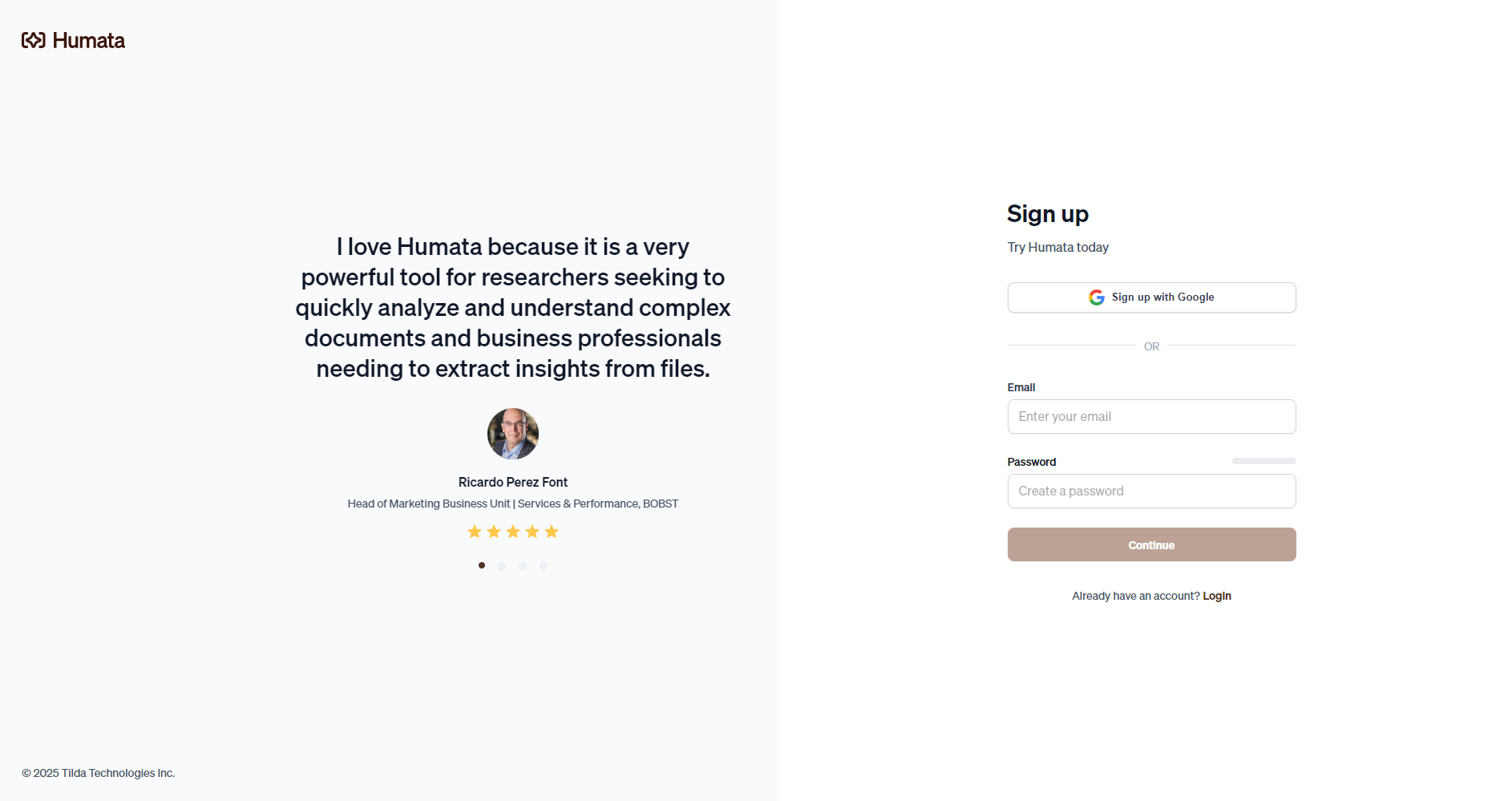Jump to the fourth testimonial dot
This screenshot has width=1512, height=801.
544,565
